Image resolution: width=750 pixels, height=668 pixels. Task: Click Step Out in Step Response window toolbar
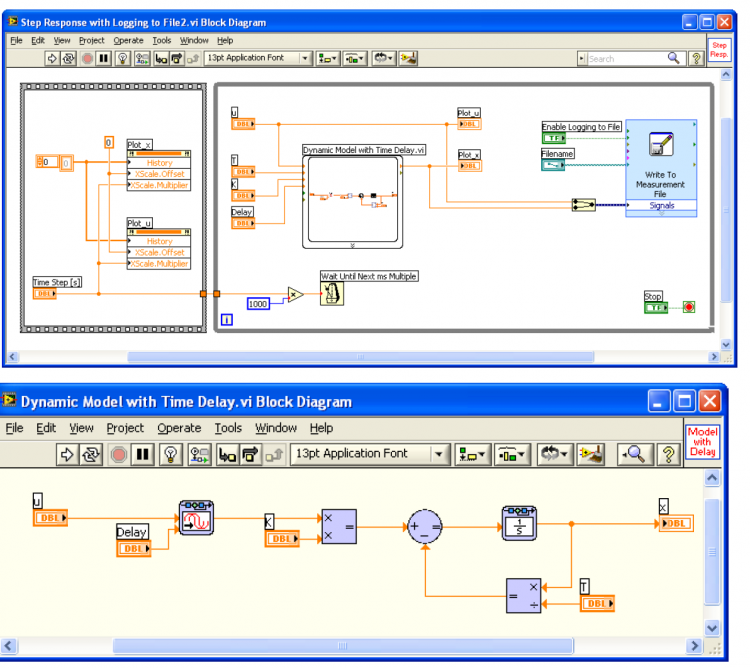[192, 58]
